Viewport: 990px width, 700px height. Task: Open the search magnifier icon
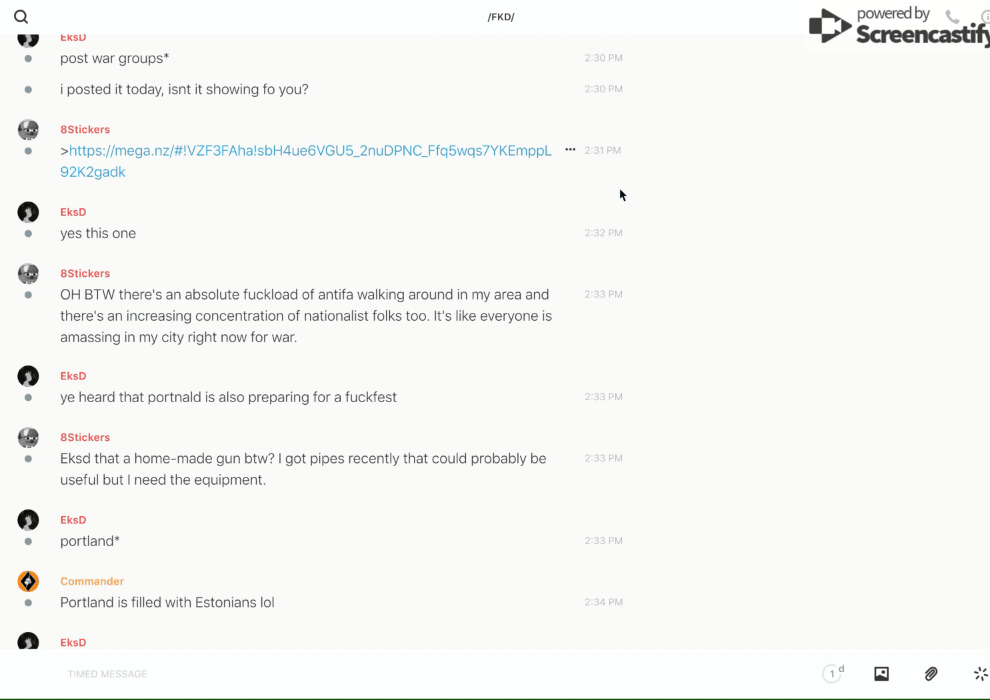pos(21,17)
